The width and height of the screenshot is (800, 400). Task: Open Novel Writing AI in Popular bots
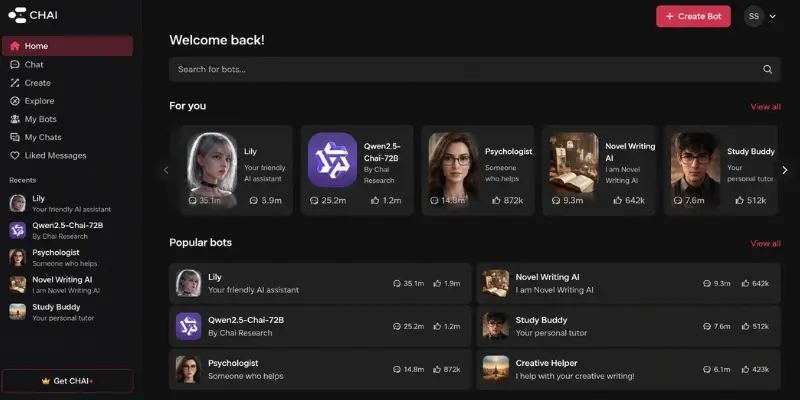pyautogui.click(x=629, y=284)
